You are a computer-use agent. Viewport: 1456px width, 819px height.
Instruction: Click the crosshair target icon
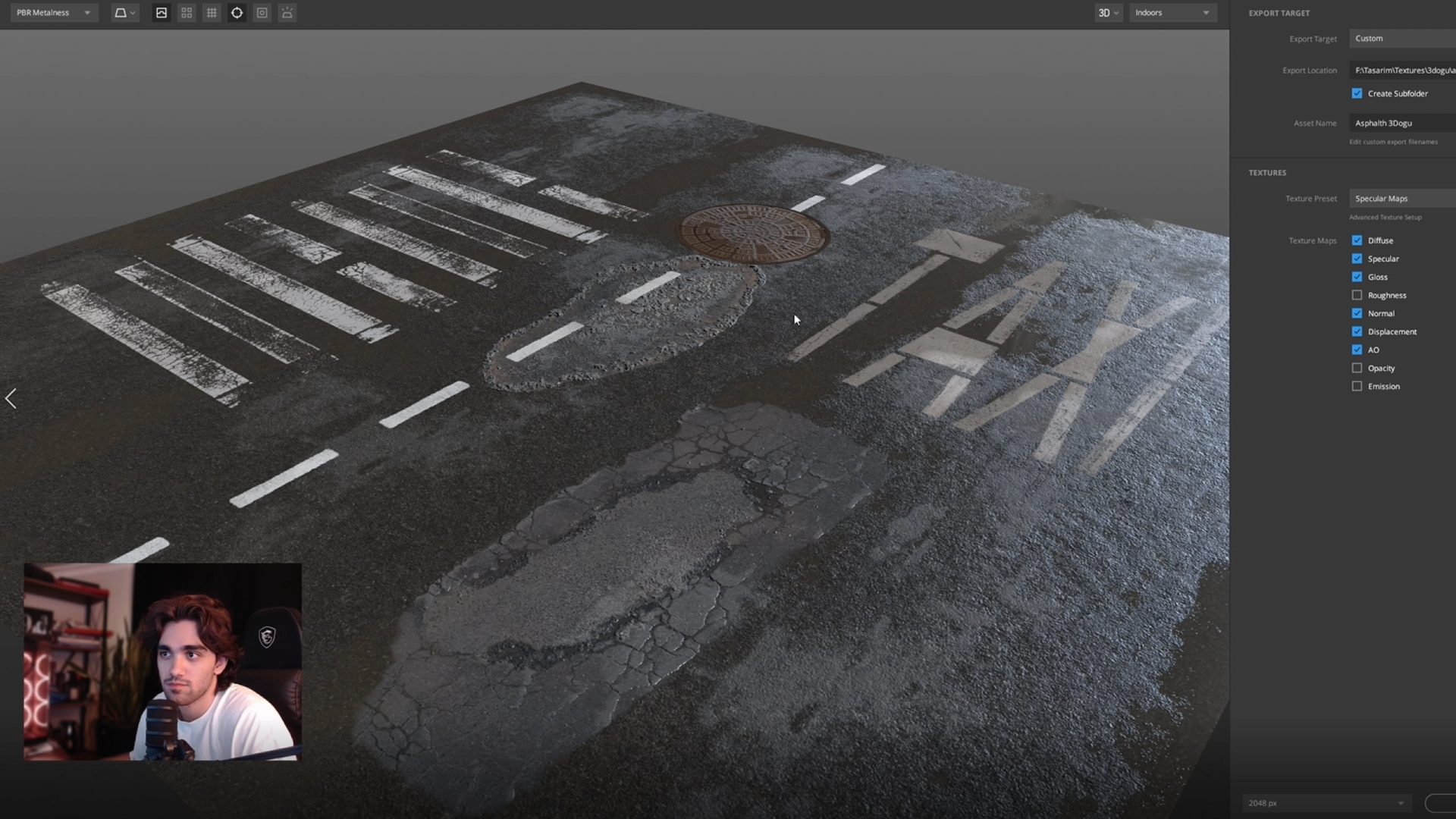click(x=237, y=13)
